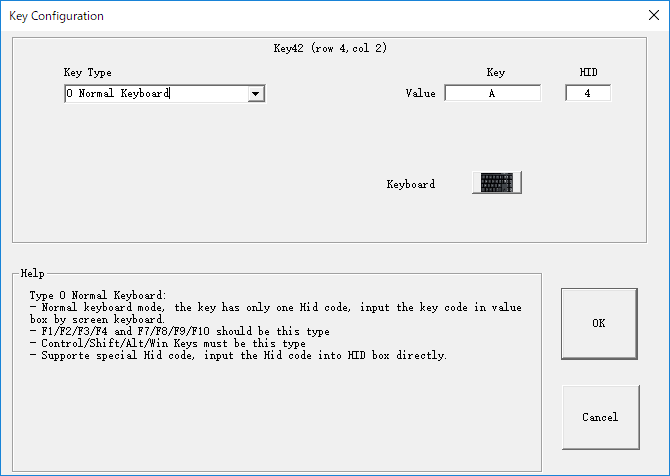The image size is (670, 476).
Task: Close the Key Configuration window
Action: (x=653, y=15)
